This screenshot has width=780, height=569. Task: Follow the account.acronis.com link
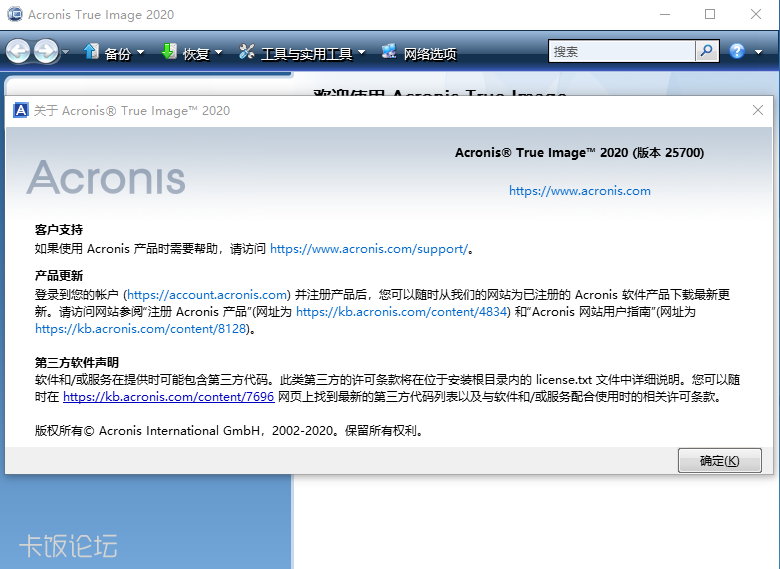click(207, 295)
